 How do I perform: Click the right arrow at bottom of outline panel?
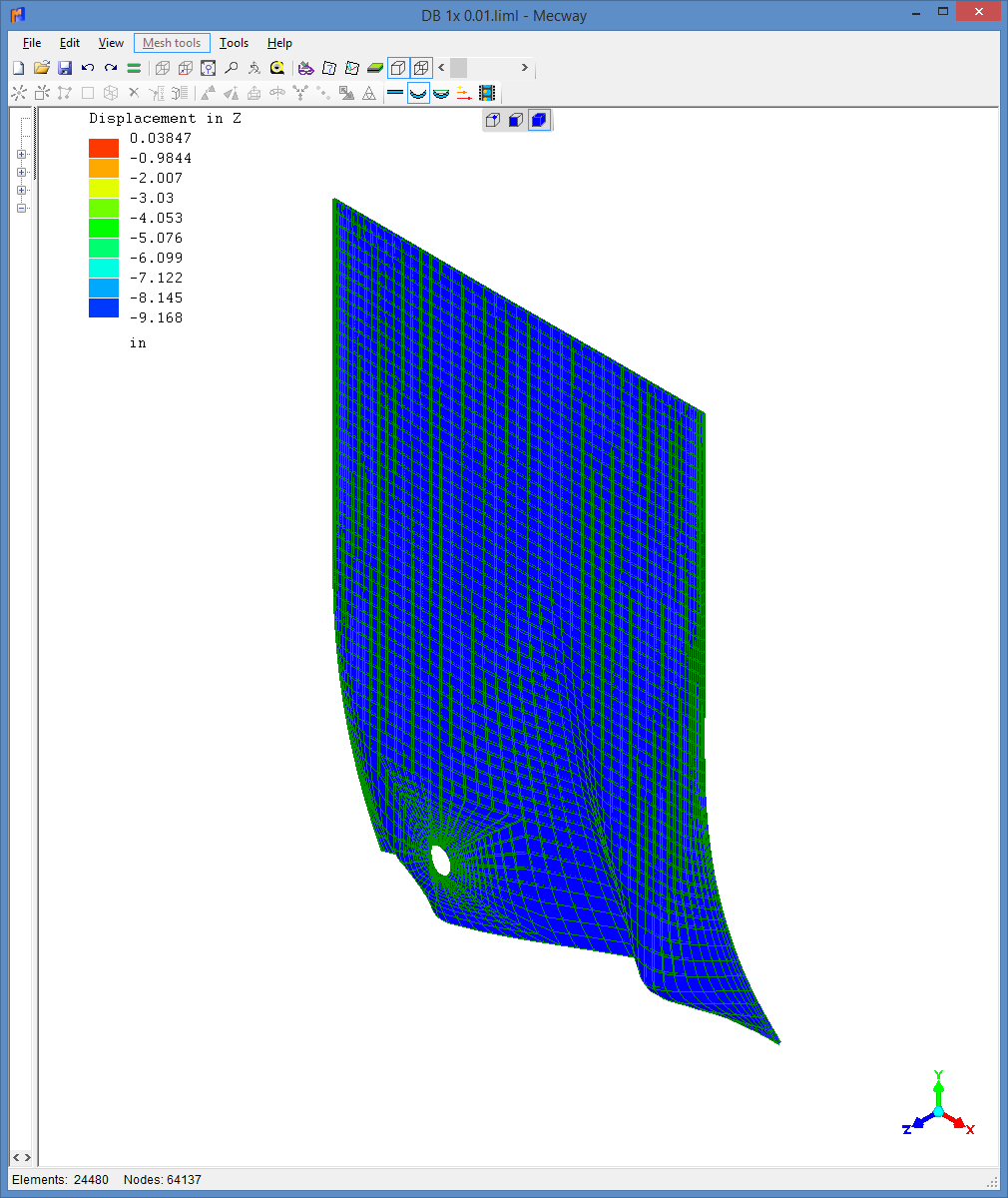[x=27, y=1158]
